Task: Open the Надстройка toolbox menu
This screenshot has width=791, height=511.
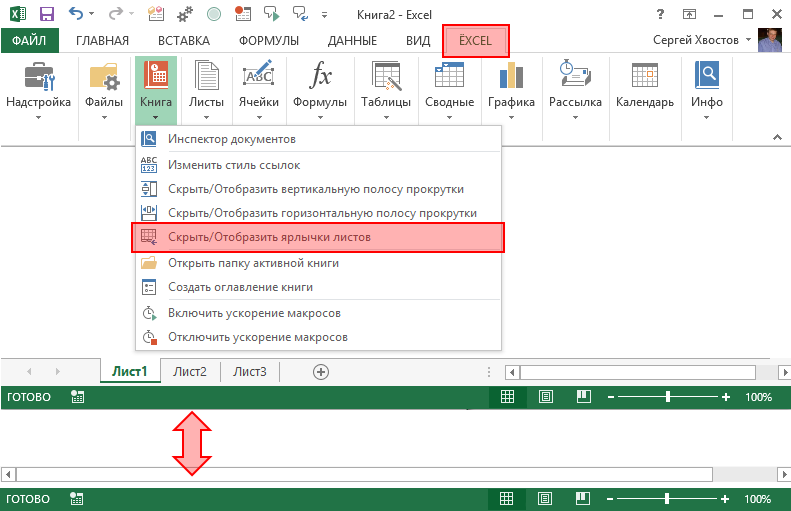Action: click(x=38, y=91)
